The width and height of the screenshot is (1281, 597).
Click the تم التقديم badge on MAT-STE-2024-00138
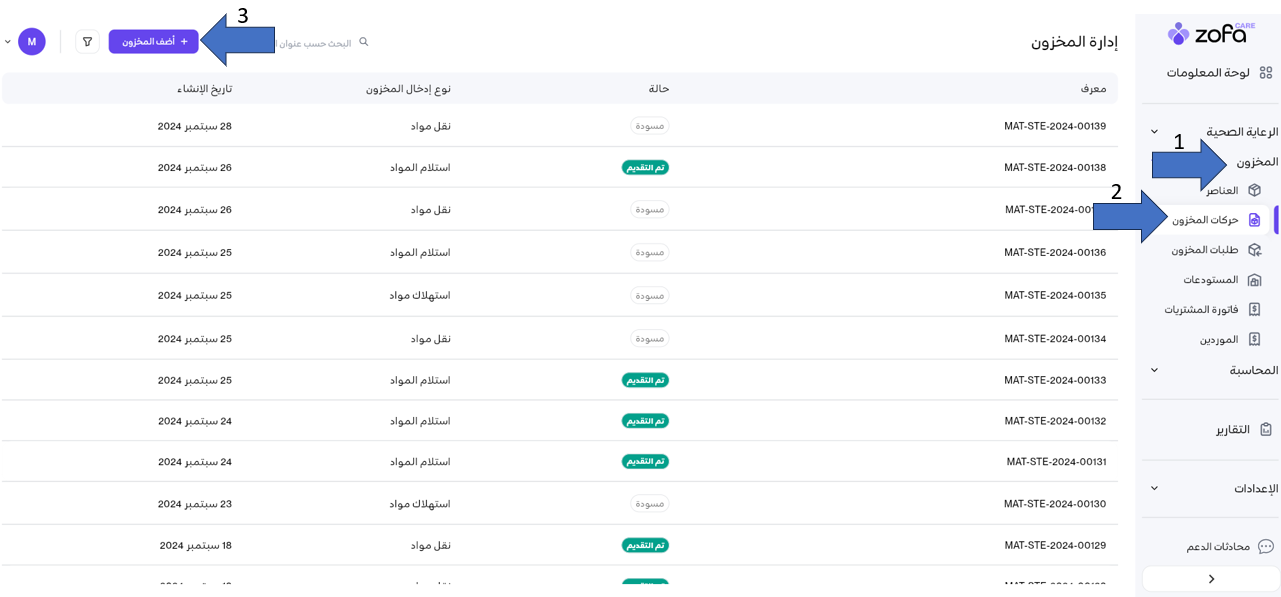tap(645, 168)
